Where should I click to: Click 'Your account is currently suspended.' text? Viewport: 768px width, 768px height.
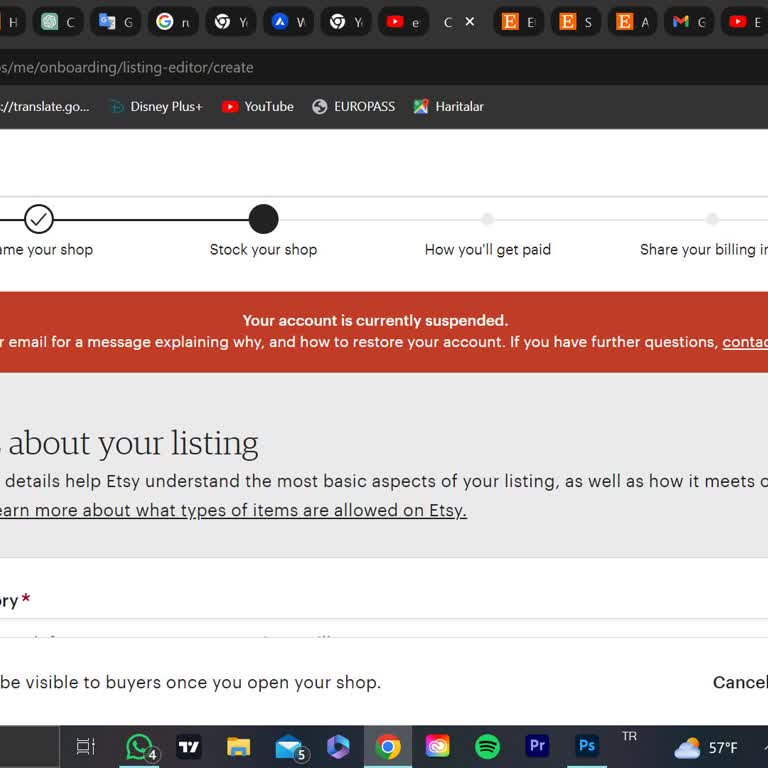point(376,320)
